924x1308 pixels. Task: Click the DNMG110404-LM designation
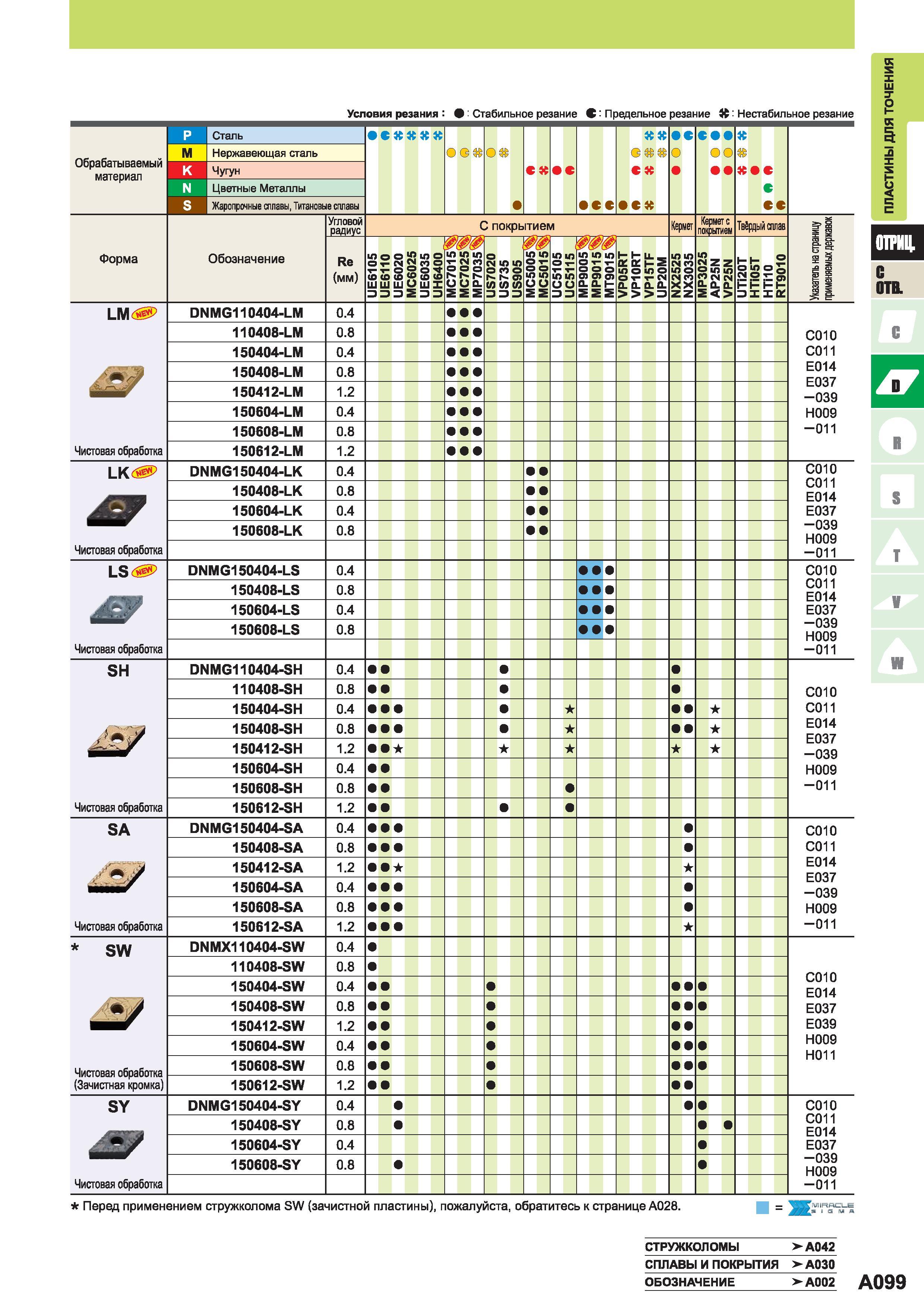click(246, 313)
